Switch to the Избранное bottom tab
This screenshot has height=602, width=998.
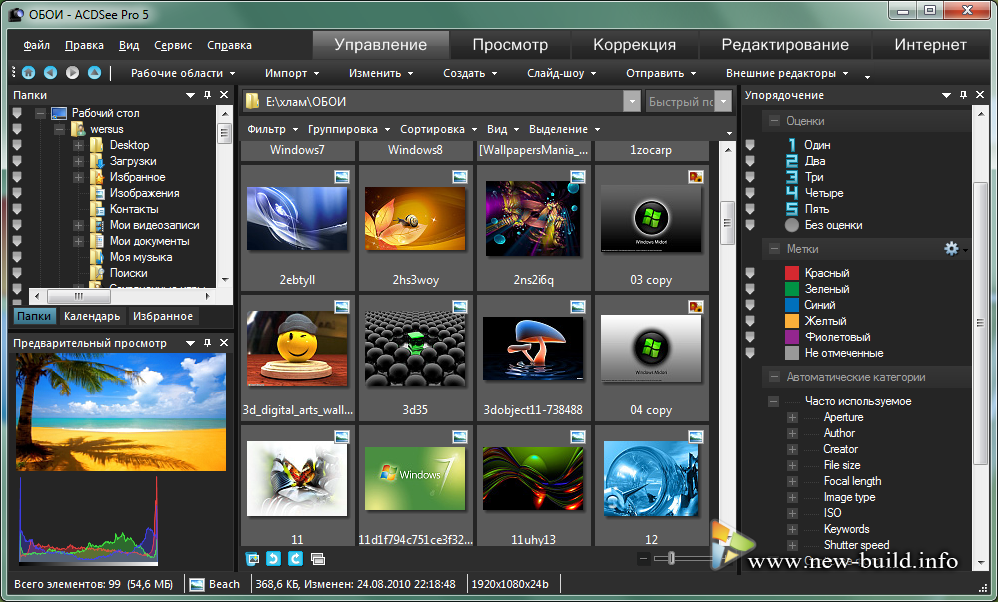(162, 316)
